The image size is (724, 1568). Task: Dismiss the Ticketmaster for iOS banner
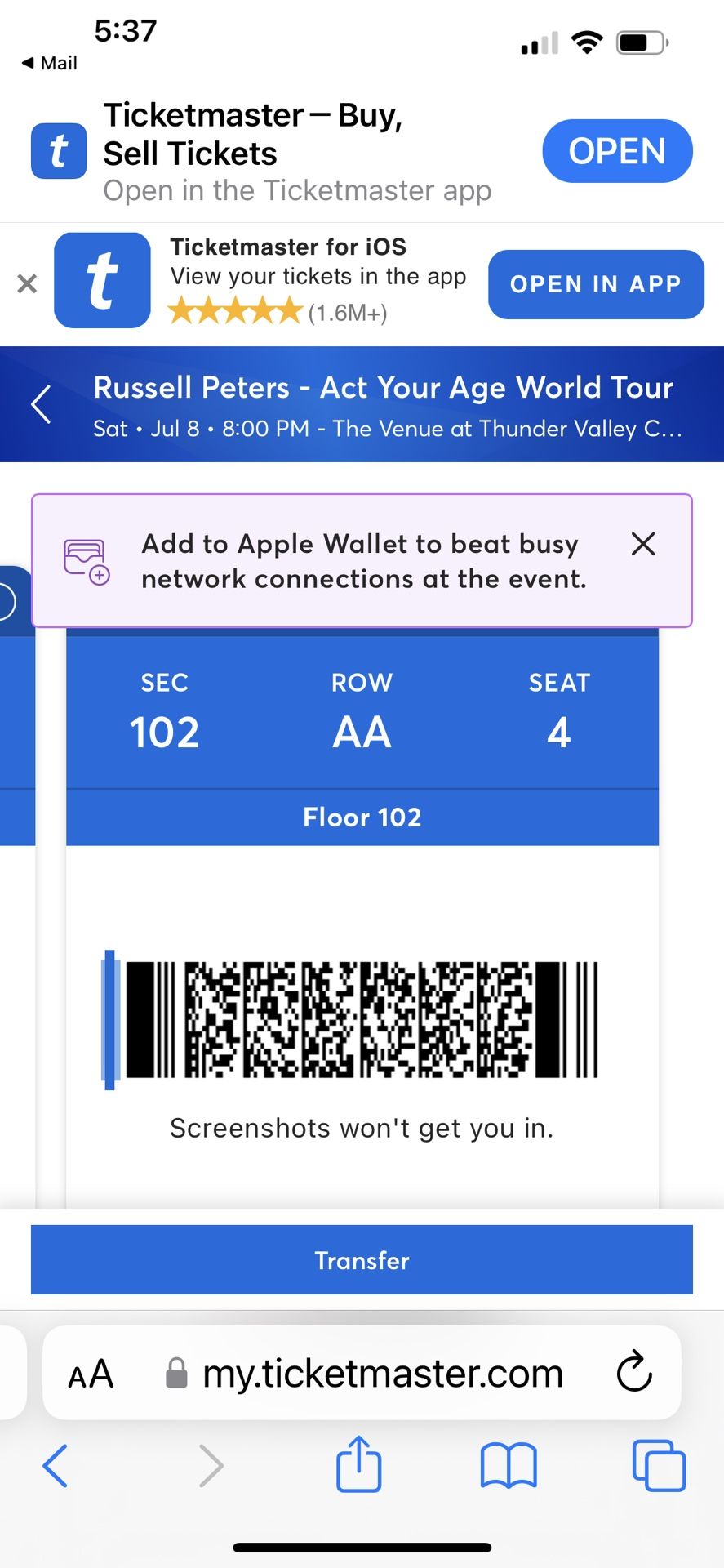click(x=27, y=283)
